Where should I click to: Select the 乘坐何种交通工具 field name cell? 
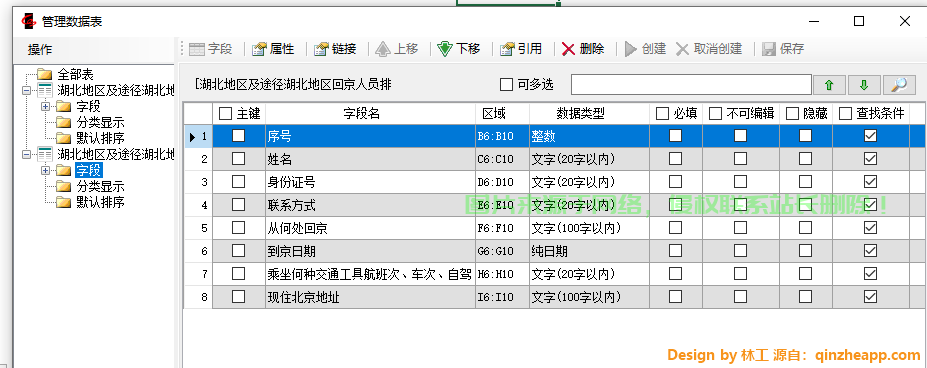click(370, 275)
